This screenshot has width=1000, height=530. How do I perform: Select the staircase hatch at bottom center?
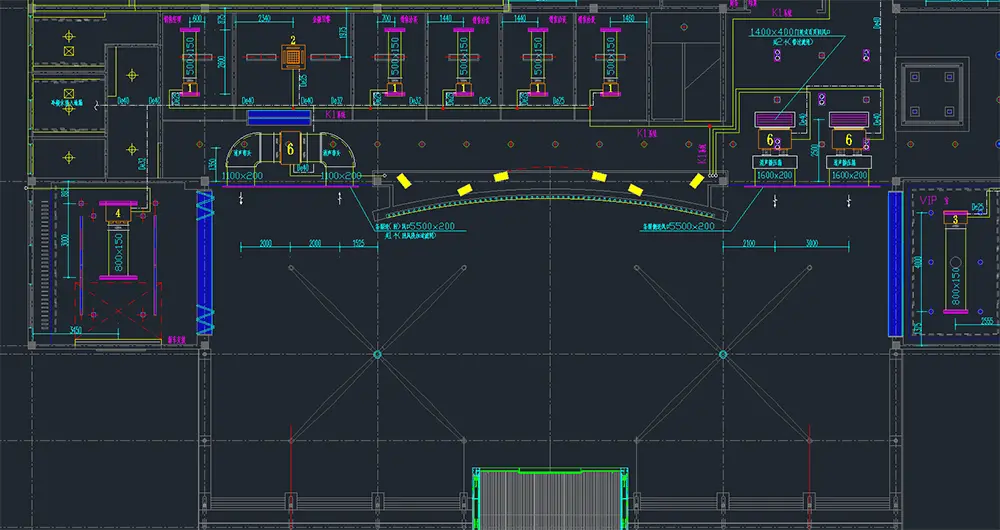tap(550, 499)
